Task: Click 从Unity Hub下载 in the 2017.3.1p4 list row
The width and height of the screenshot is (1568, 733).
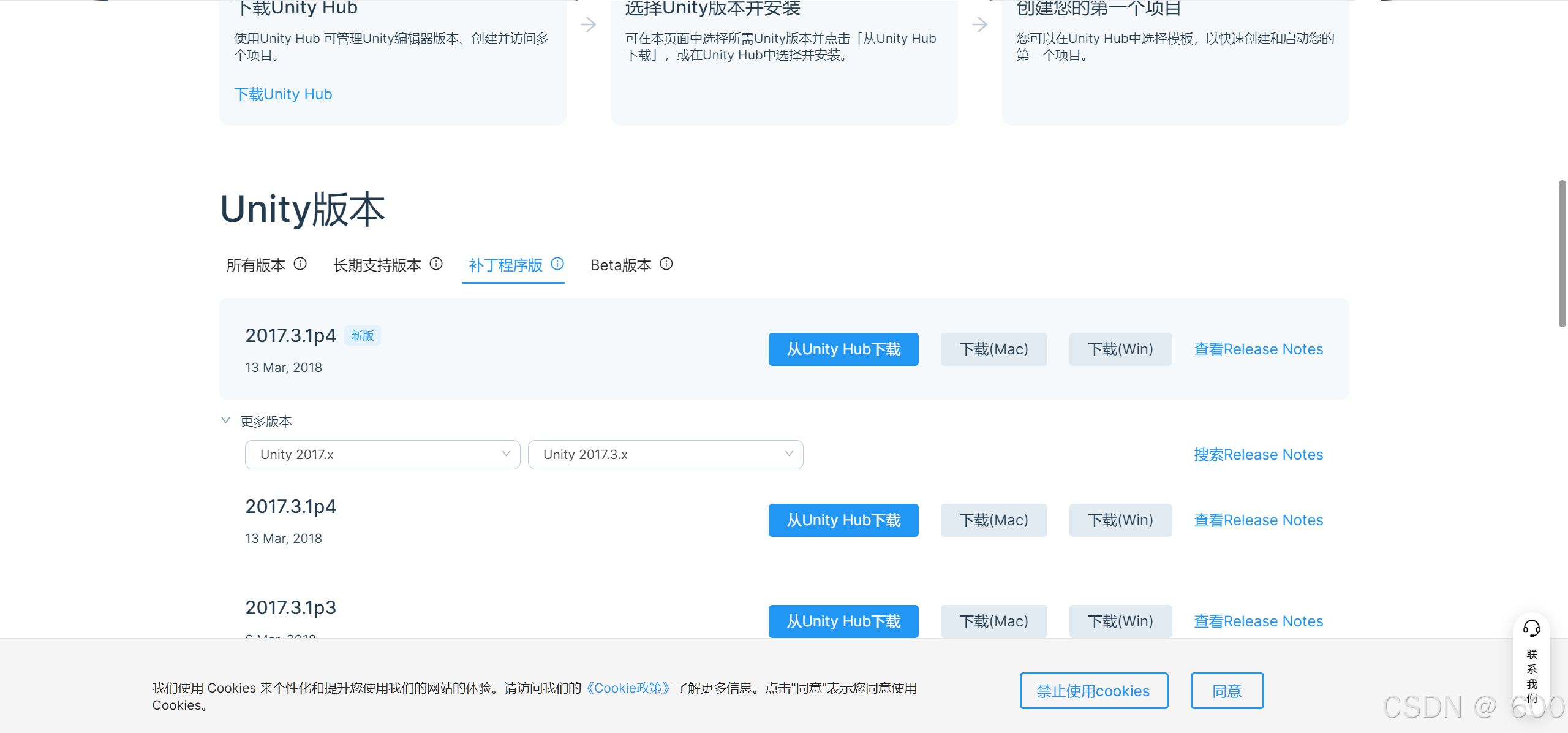Action: pos(843,520)
